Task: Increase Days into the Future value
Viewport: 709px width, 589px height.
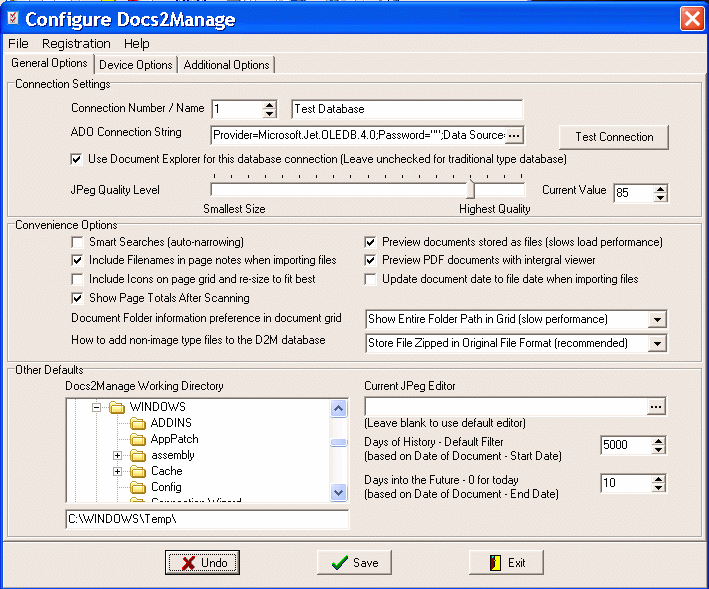Action: [659, 479]
